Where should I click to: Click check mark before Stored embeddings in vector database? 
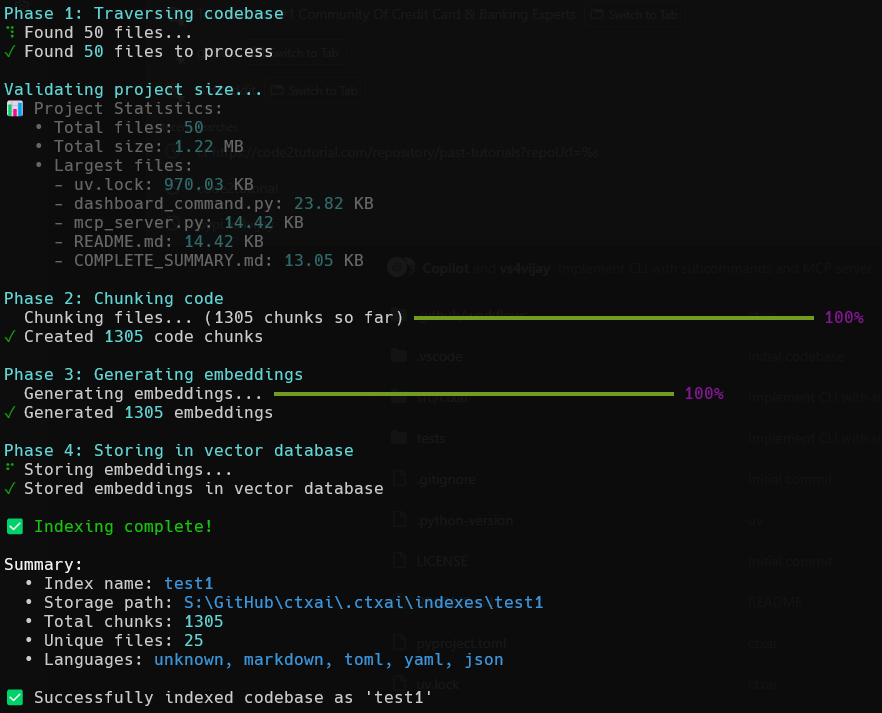pyautogui.click(x=10, y=489)
